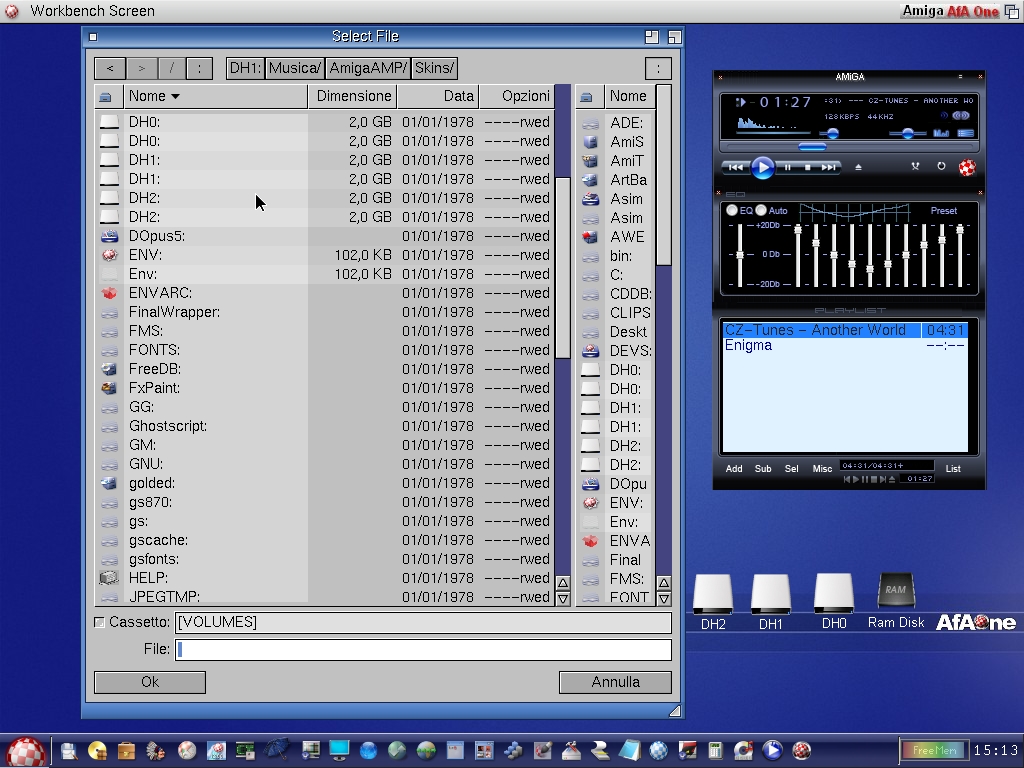Stop the current track in AmigaAMP

808,168
